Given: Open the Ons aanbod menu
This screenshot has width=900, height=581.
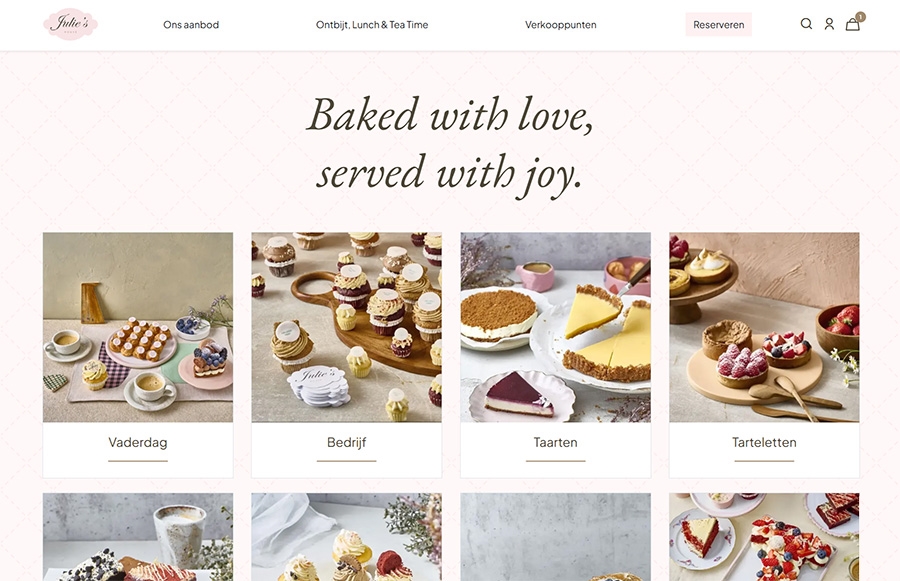Looking at the screenshot, I should coord(191,25).
